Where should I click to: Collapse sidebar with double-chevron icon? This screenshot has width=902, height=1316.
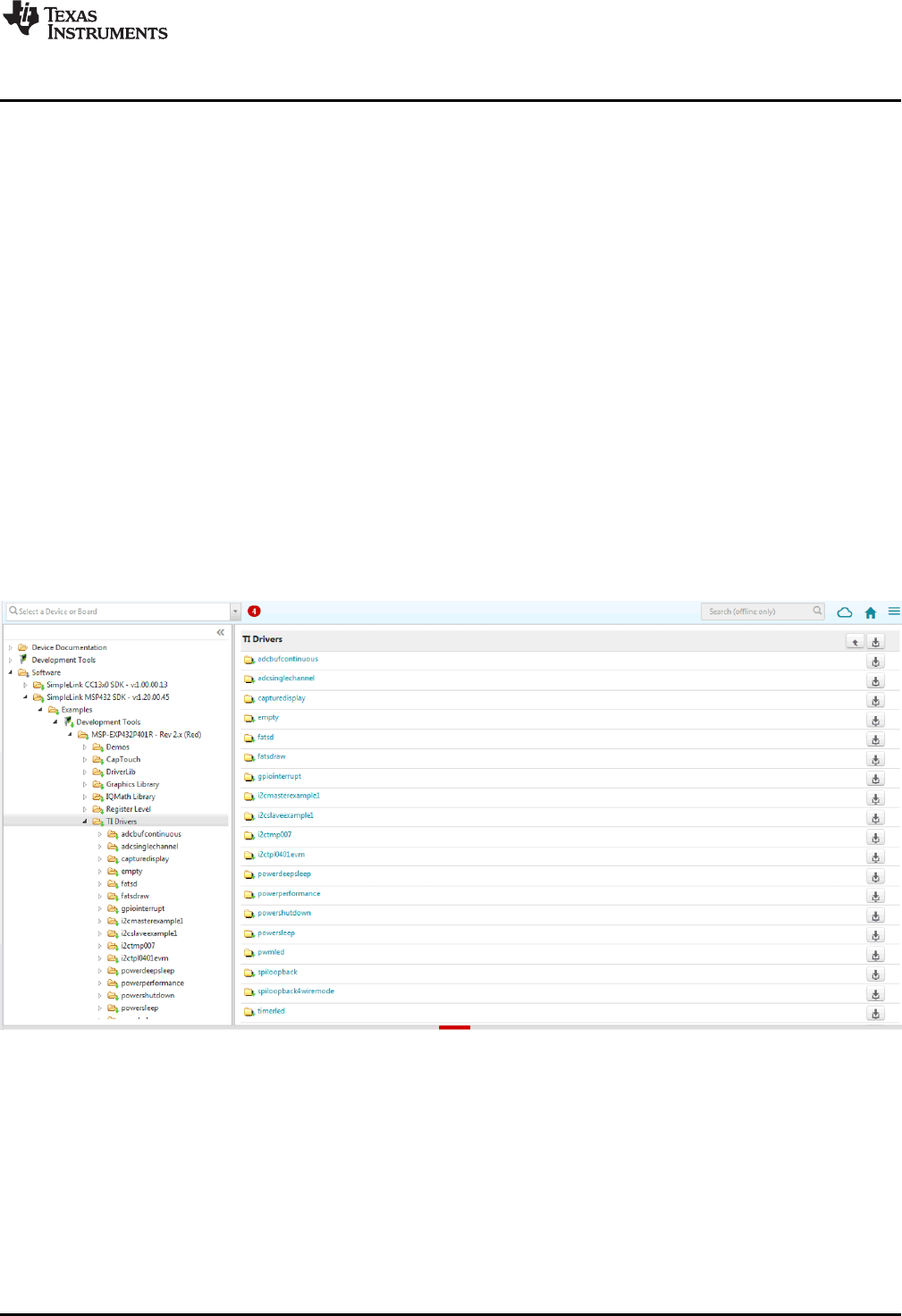click(220, 632)
